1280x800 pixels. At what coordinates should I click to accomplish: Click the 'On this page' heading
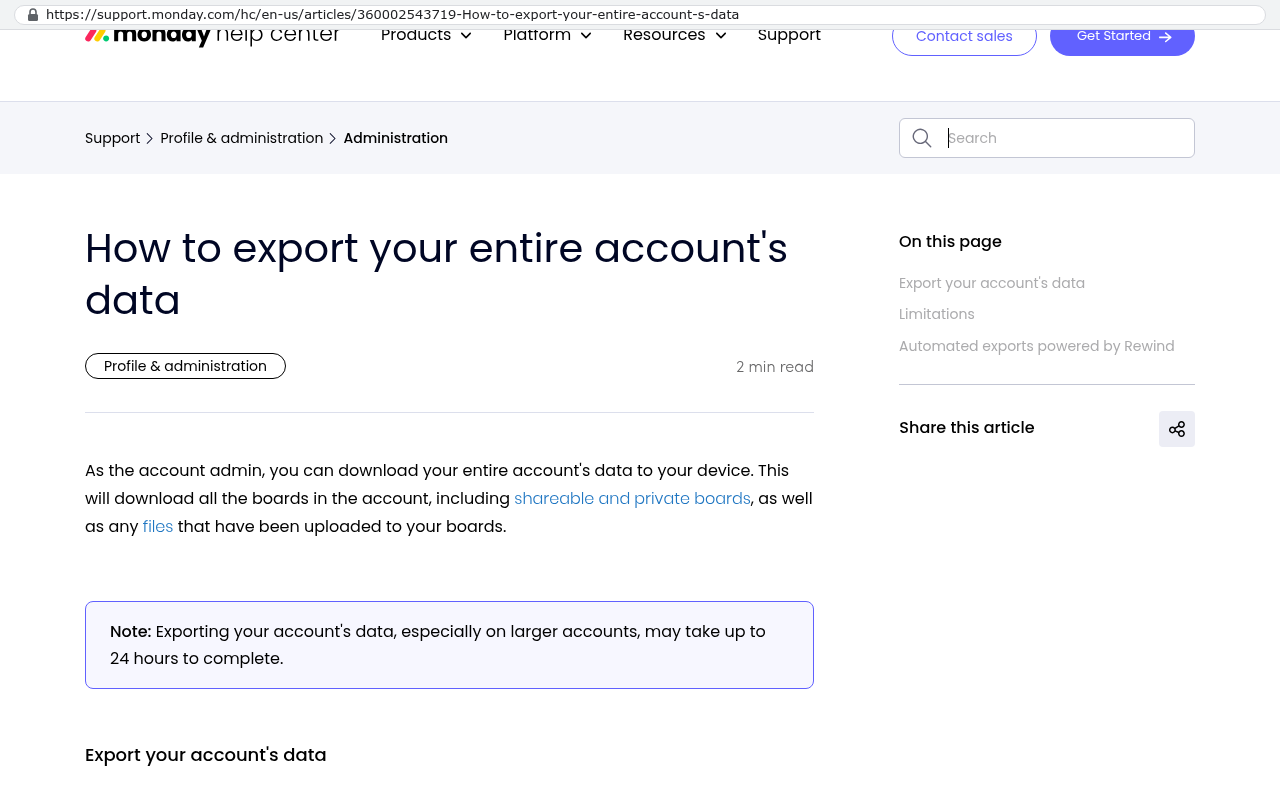950,241
